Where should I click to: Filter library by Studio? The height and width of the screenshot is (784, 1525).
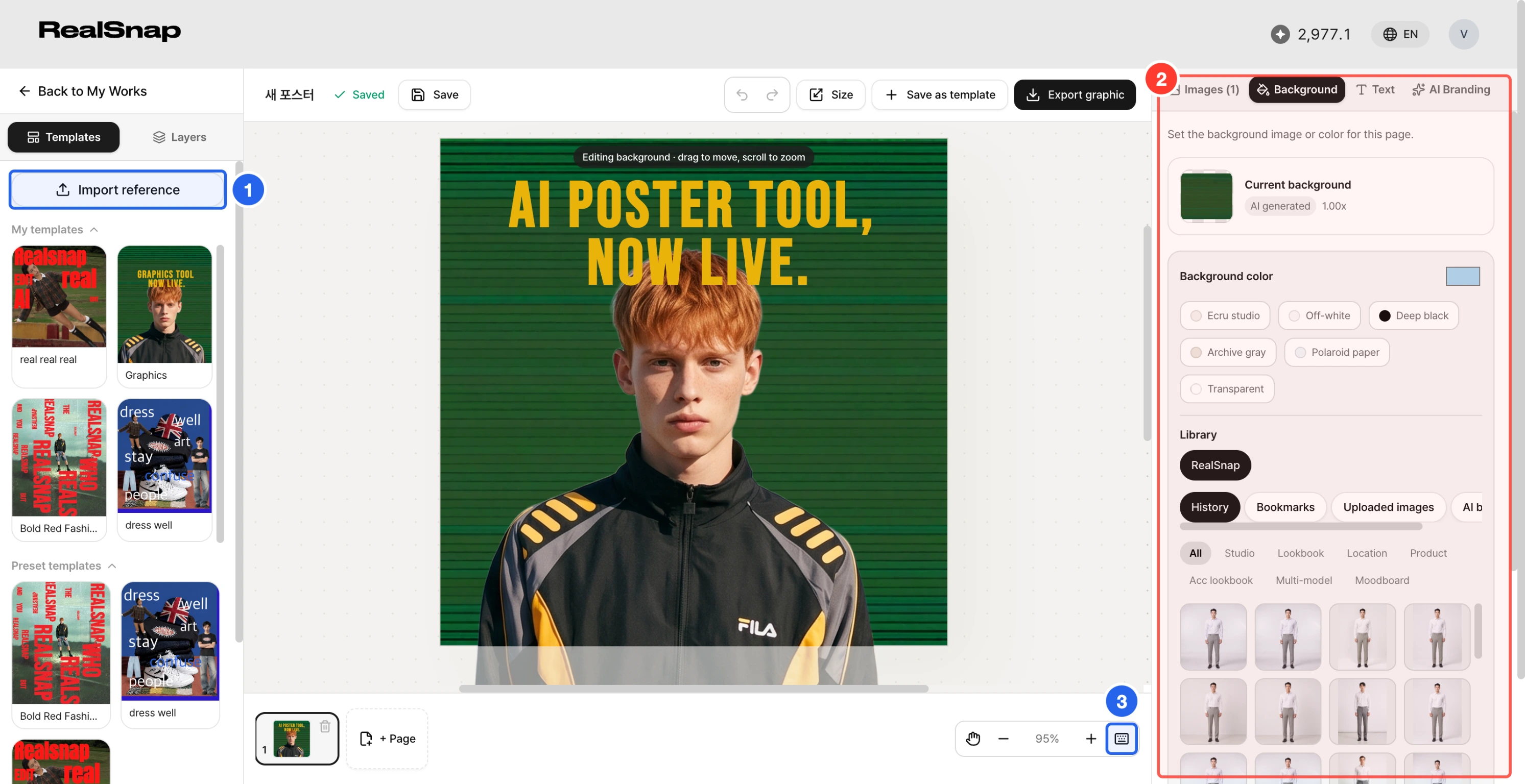tap(1239, 553)
